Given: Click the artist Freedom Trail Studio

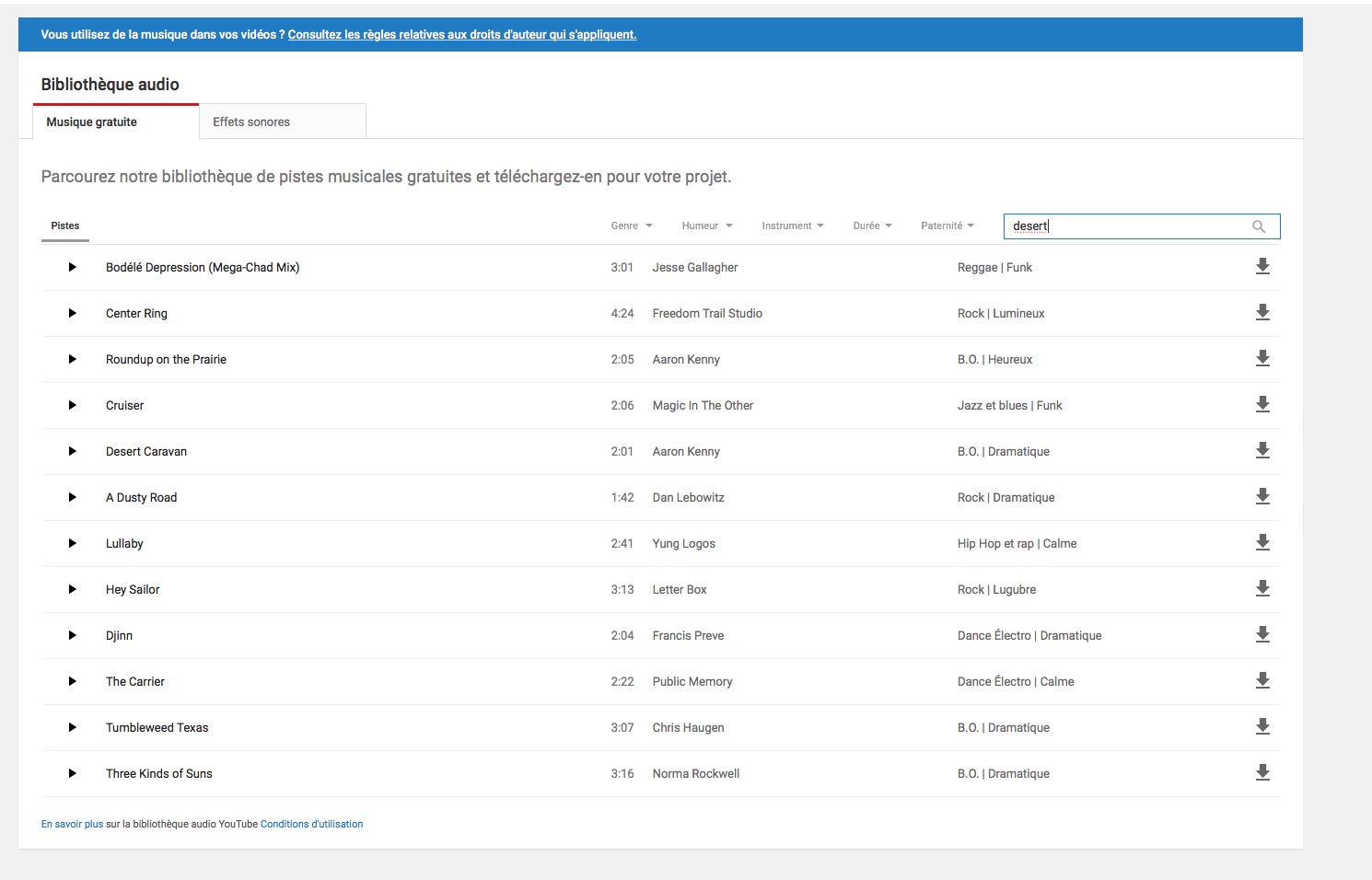Looking at the screenshot, I should (x=707, y=313).
